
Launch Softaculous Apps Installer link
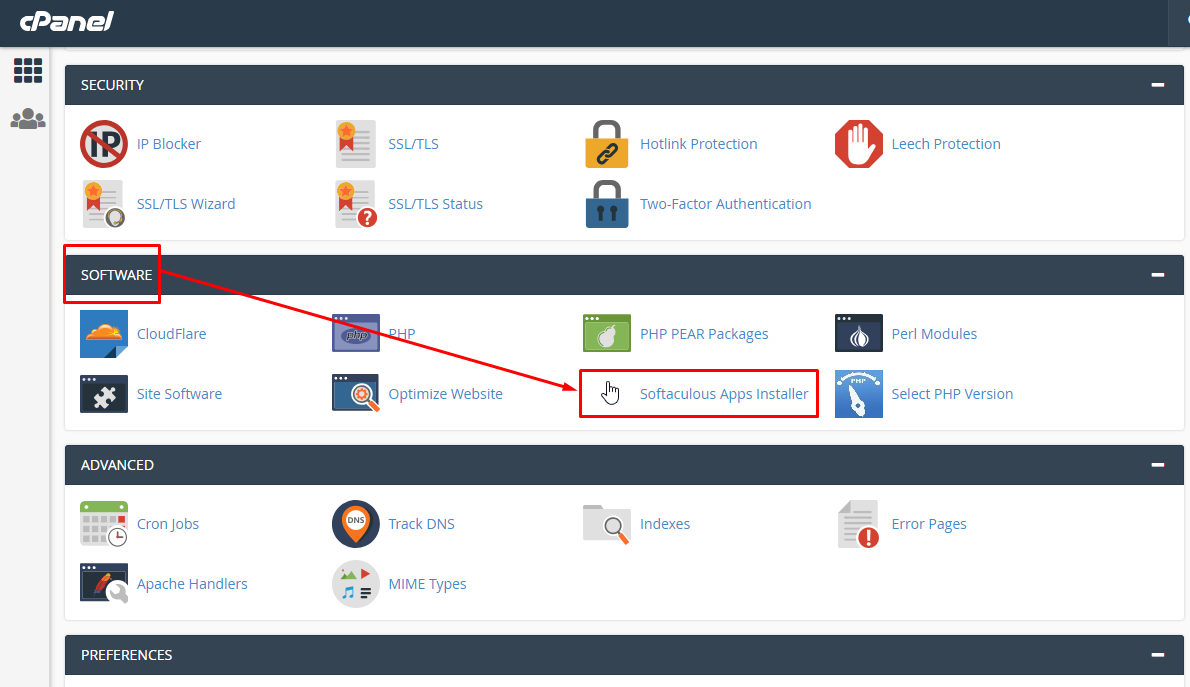pyautogui.click(x=724, y=393)
